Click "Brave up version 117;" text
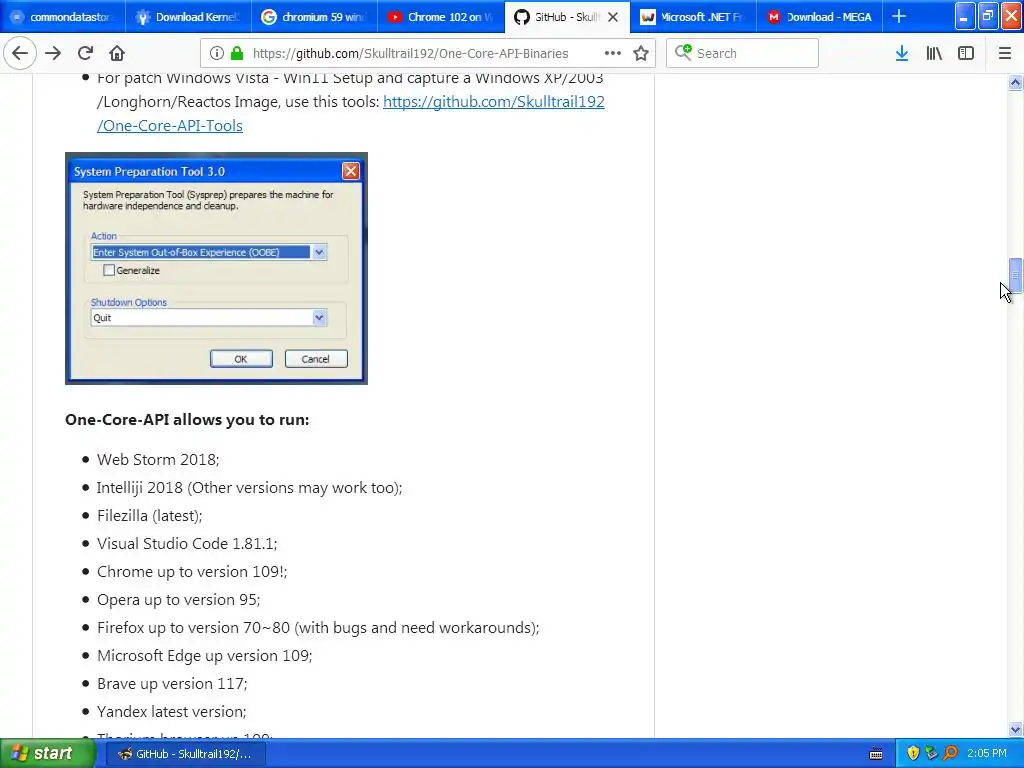 point(172,684)
